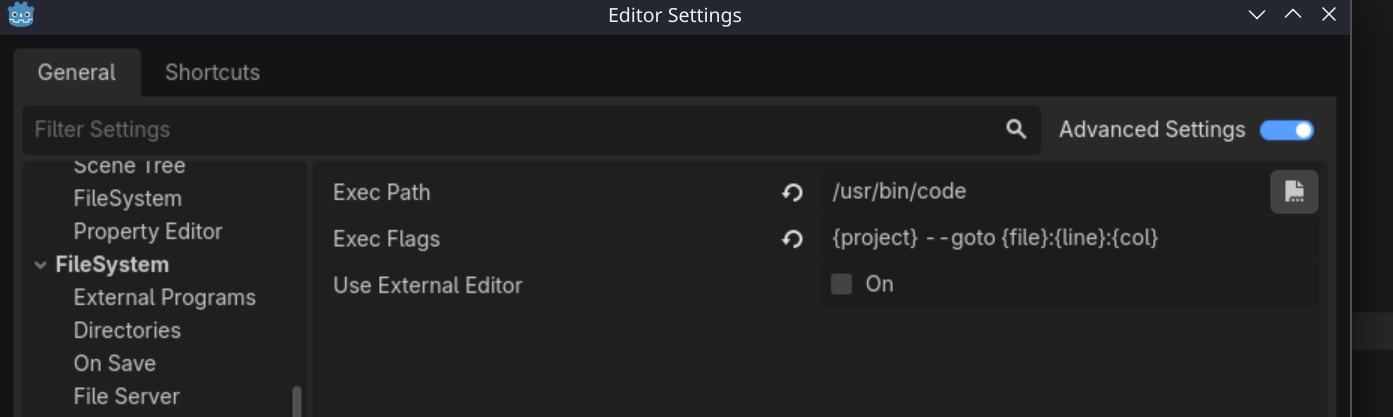Click the shade-up arrow in title bar
The width and height of the screenshot is (1393, 417).
point(1293,15)
